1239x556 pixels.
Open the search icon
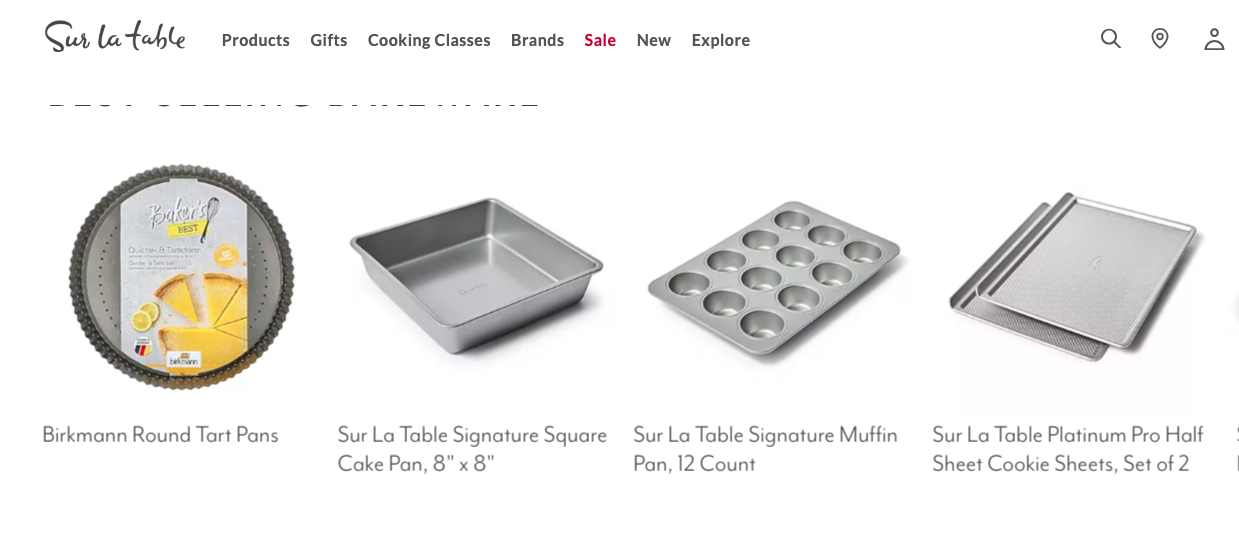pyautogui.click(x=1110, y=39)
